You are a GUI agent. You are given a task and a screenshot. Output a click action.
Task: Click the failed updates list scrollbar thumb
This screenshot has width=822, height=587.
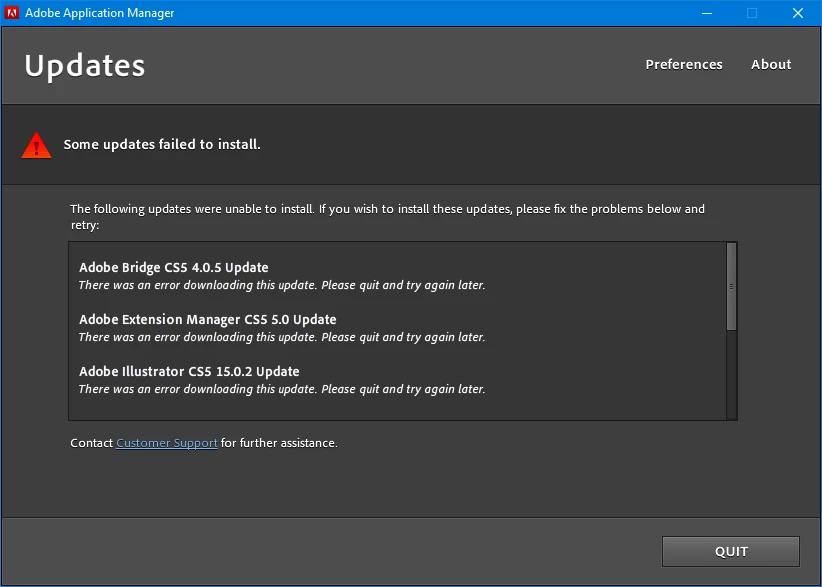click(x=731, y=287)
